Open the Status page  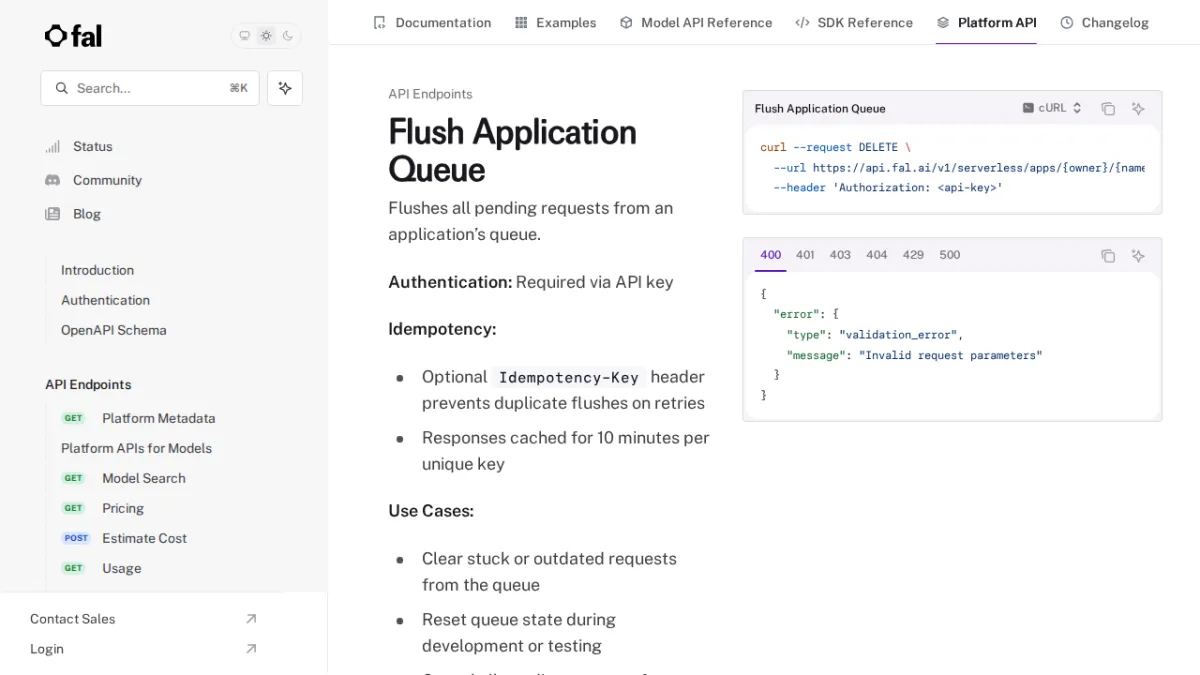[93, 146]
